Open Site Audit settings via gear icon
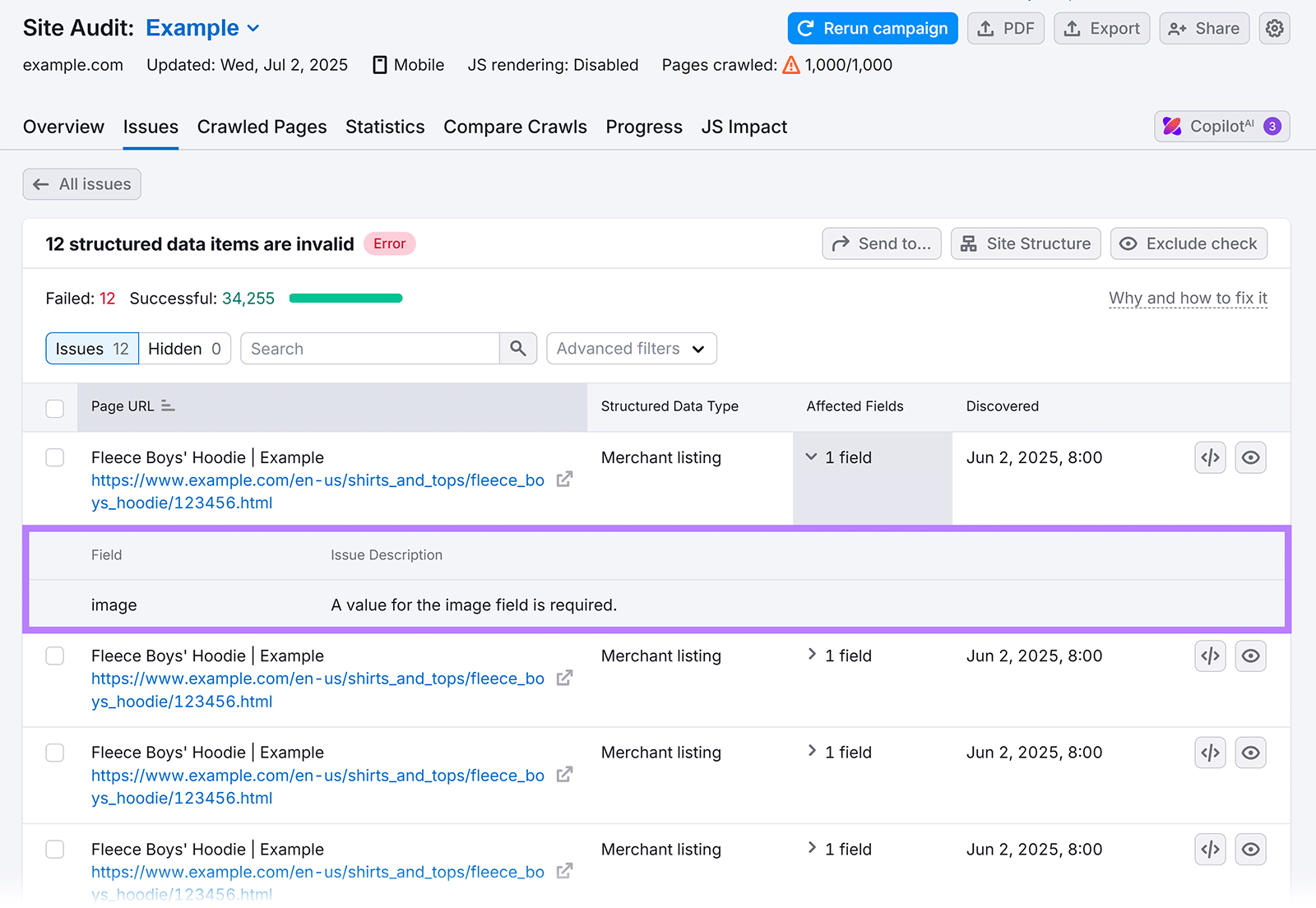 coord(1274,28)
